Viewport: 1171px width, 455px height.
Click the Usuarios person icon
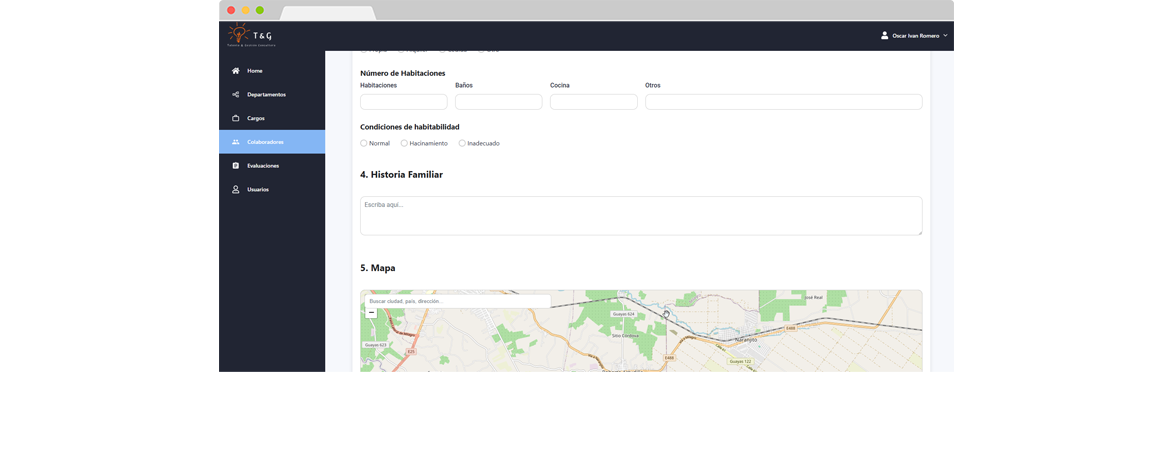tap(236, 189)
